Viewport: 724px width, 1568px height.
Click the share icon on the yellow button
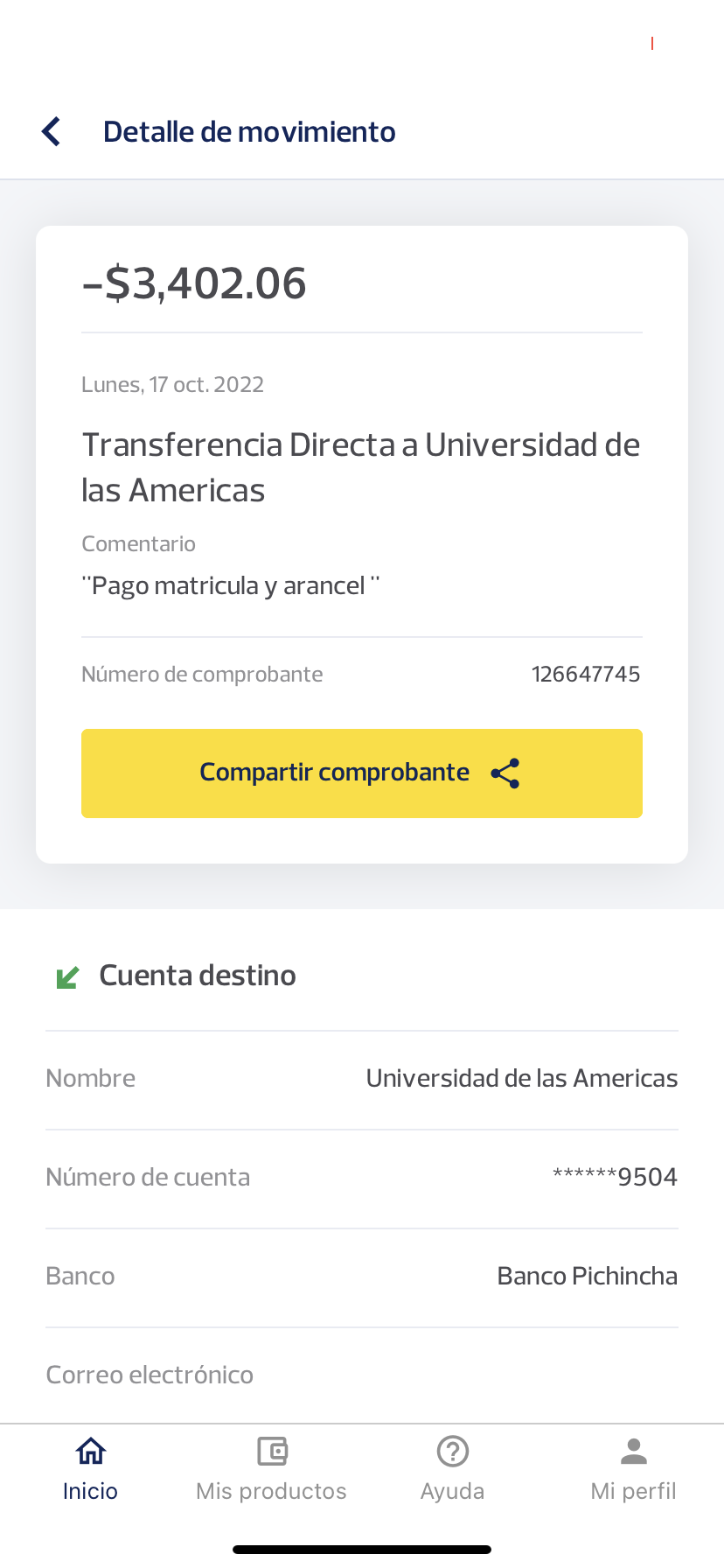coord(505,773)
